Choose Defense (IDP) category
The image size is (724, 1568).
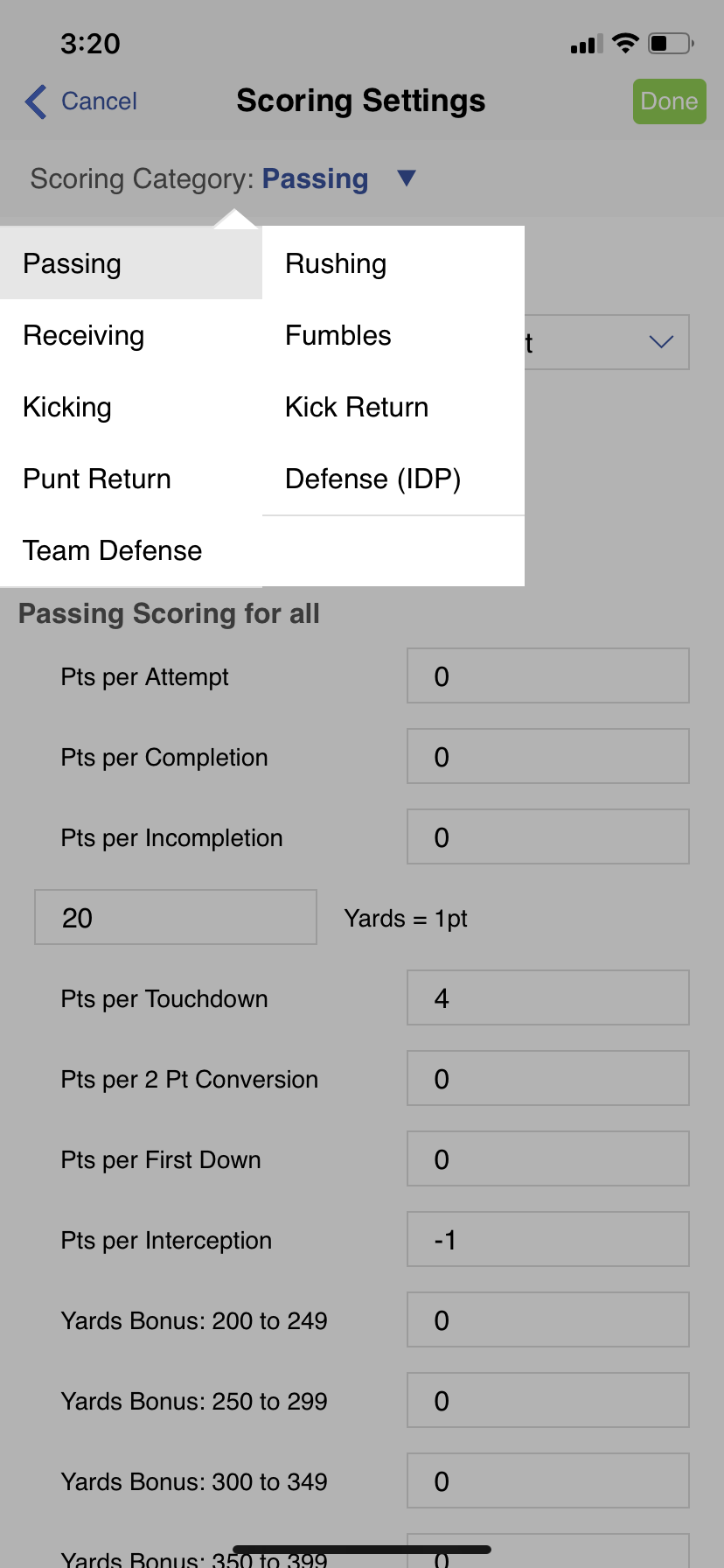click(x=373, y=479)
